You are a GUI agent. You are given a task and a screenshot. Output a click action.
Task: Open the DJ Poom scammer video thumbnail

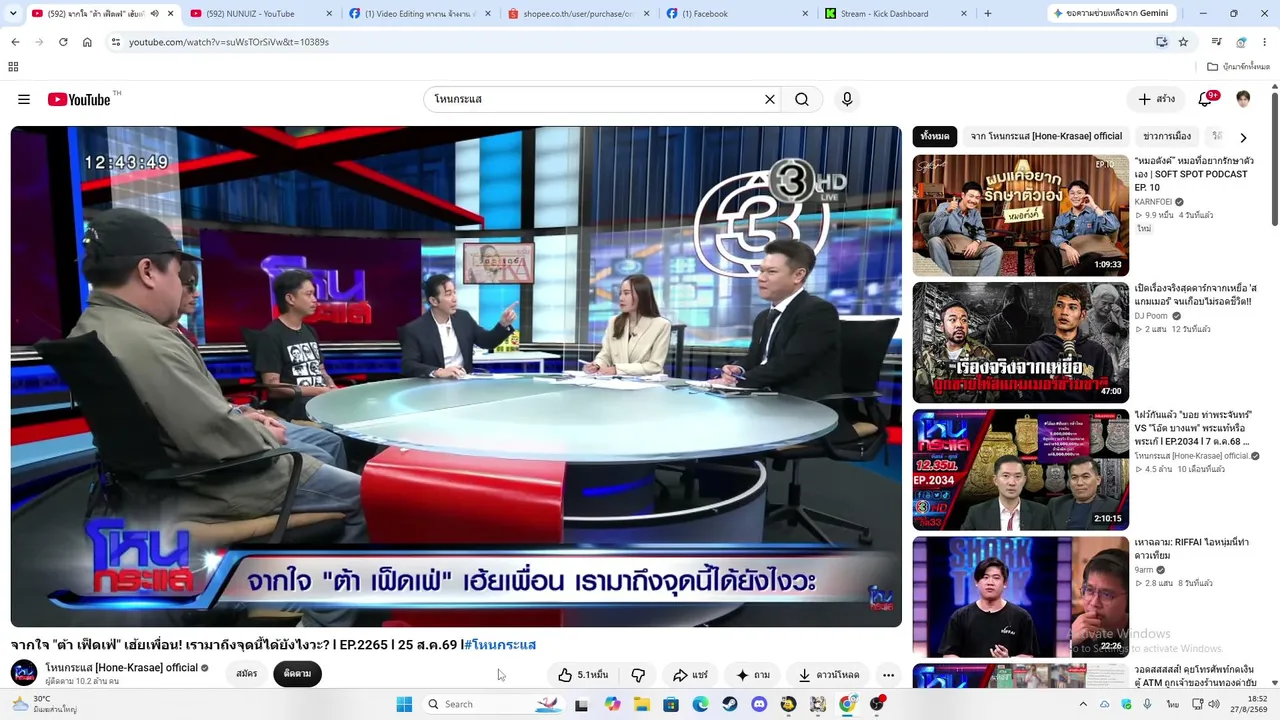(x=1020, y=342)
